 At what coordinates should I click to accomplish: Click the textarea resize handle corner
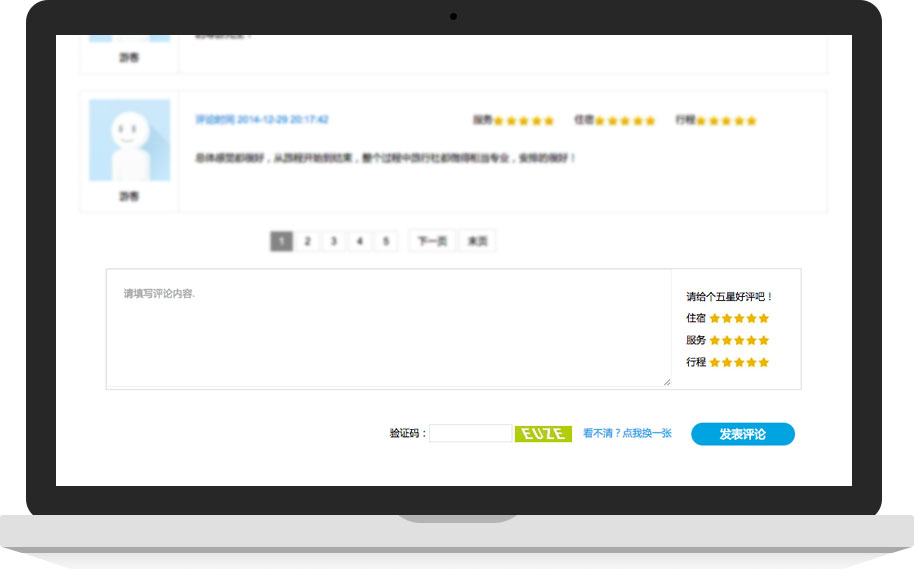point(667,382)
